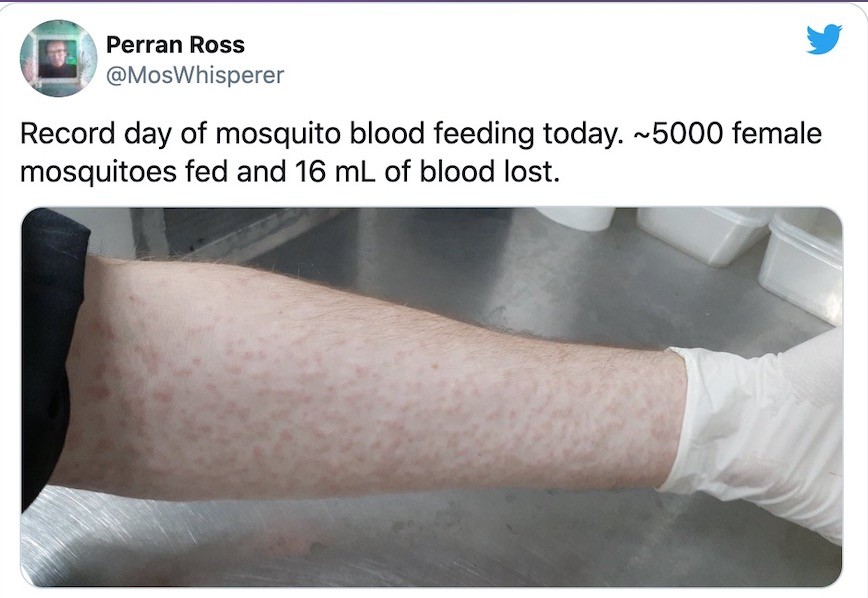Click the metal tray behind the arm
The image size is (868, 598).
point(232,233)
